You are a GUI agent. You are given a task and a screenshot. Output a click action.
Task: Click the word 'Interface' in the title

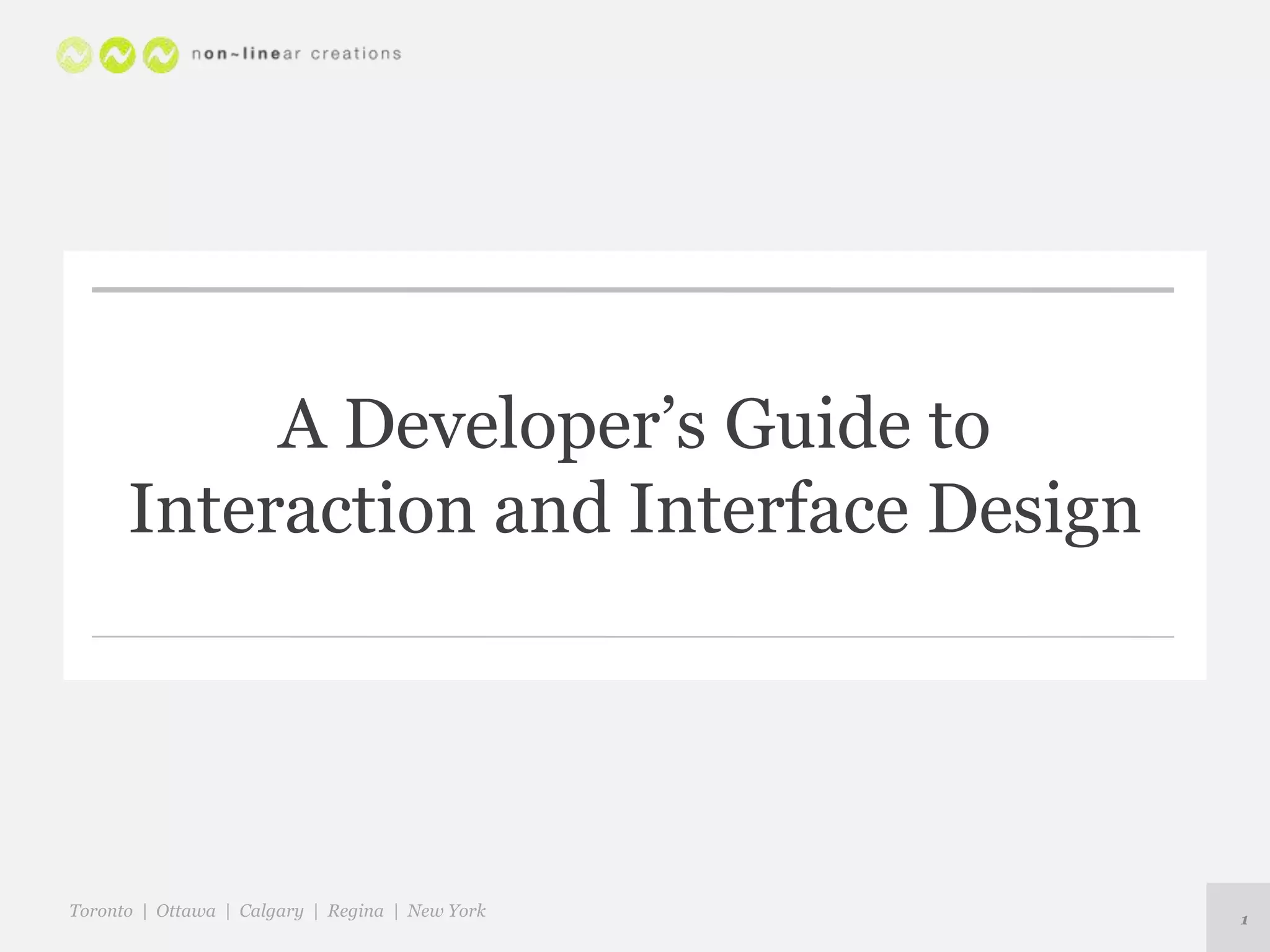(x=768, y=509)
